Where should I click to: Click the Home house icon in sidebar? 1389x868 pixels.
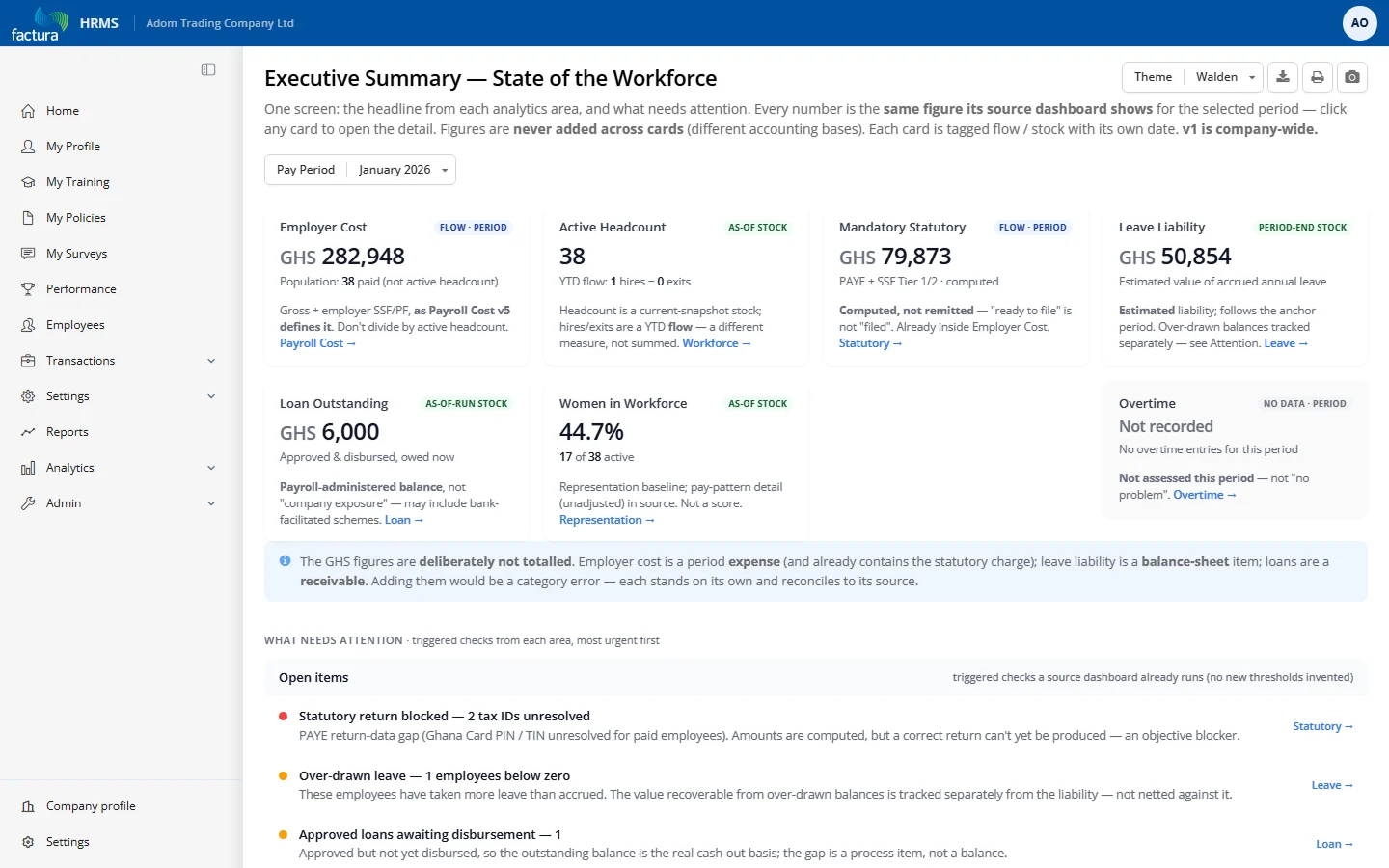pyautogui.click(x=28, y=111)
